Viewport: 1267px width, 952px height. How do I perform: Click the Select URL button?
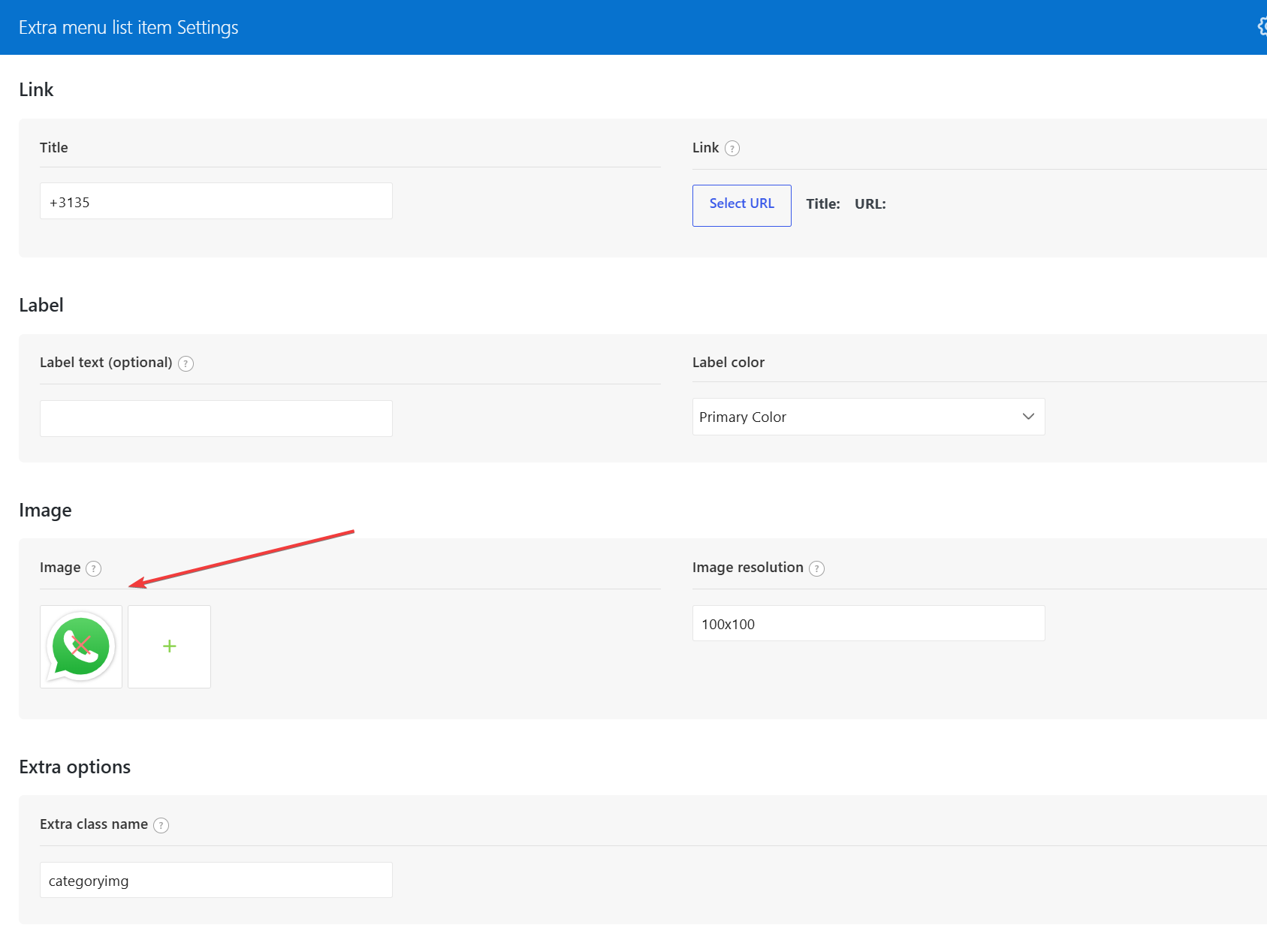coord(741,205)
